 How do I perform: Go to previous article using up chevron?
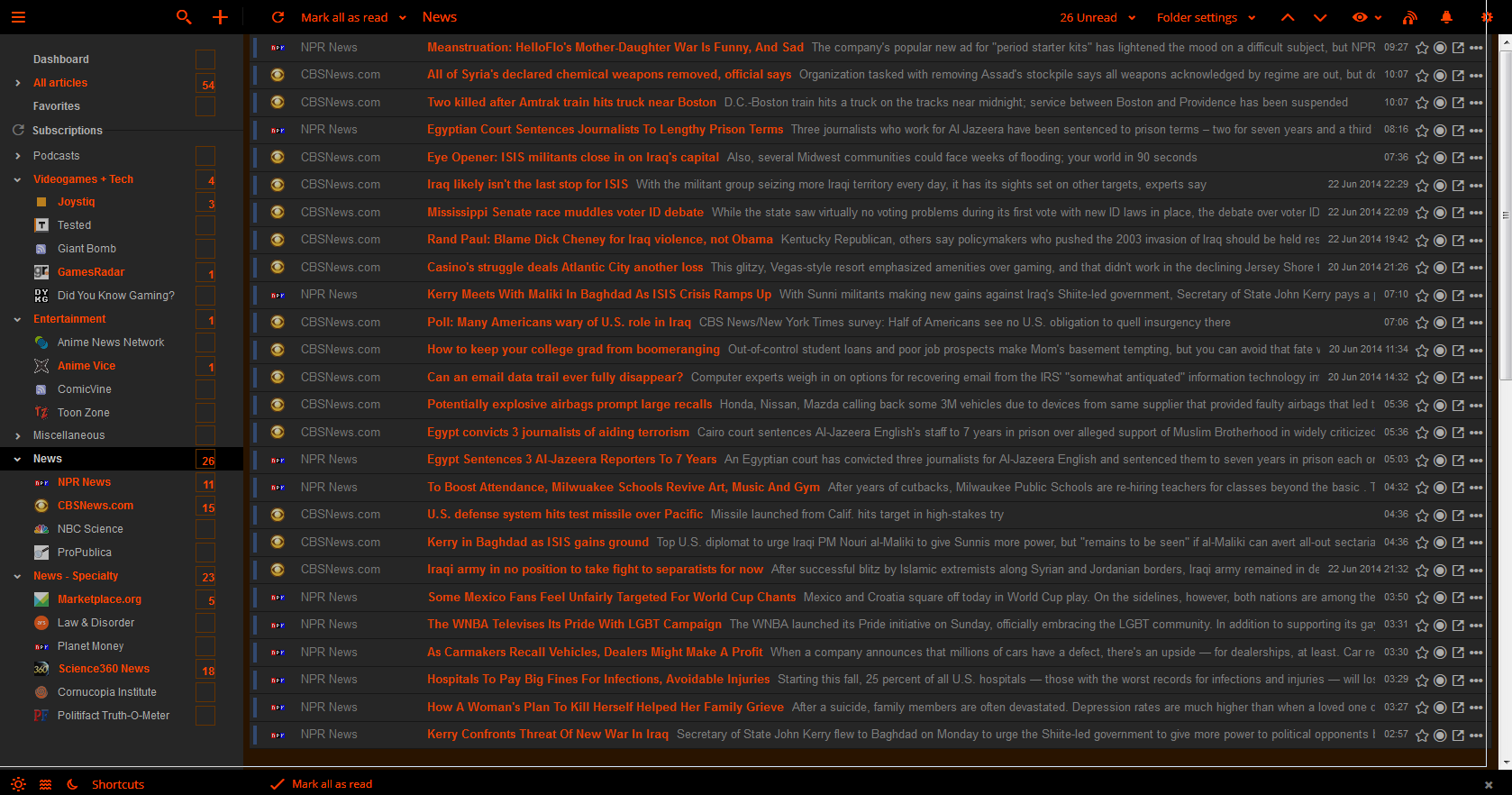(1288, 17)
